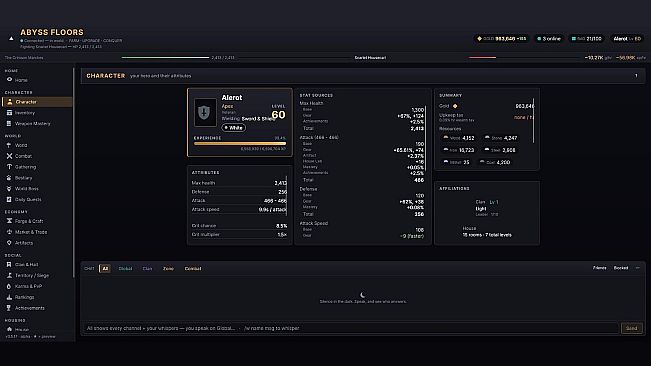Click the Artifacts gem icon
This screenshot has width=651, height=366.
click(x=9, y=243)
